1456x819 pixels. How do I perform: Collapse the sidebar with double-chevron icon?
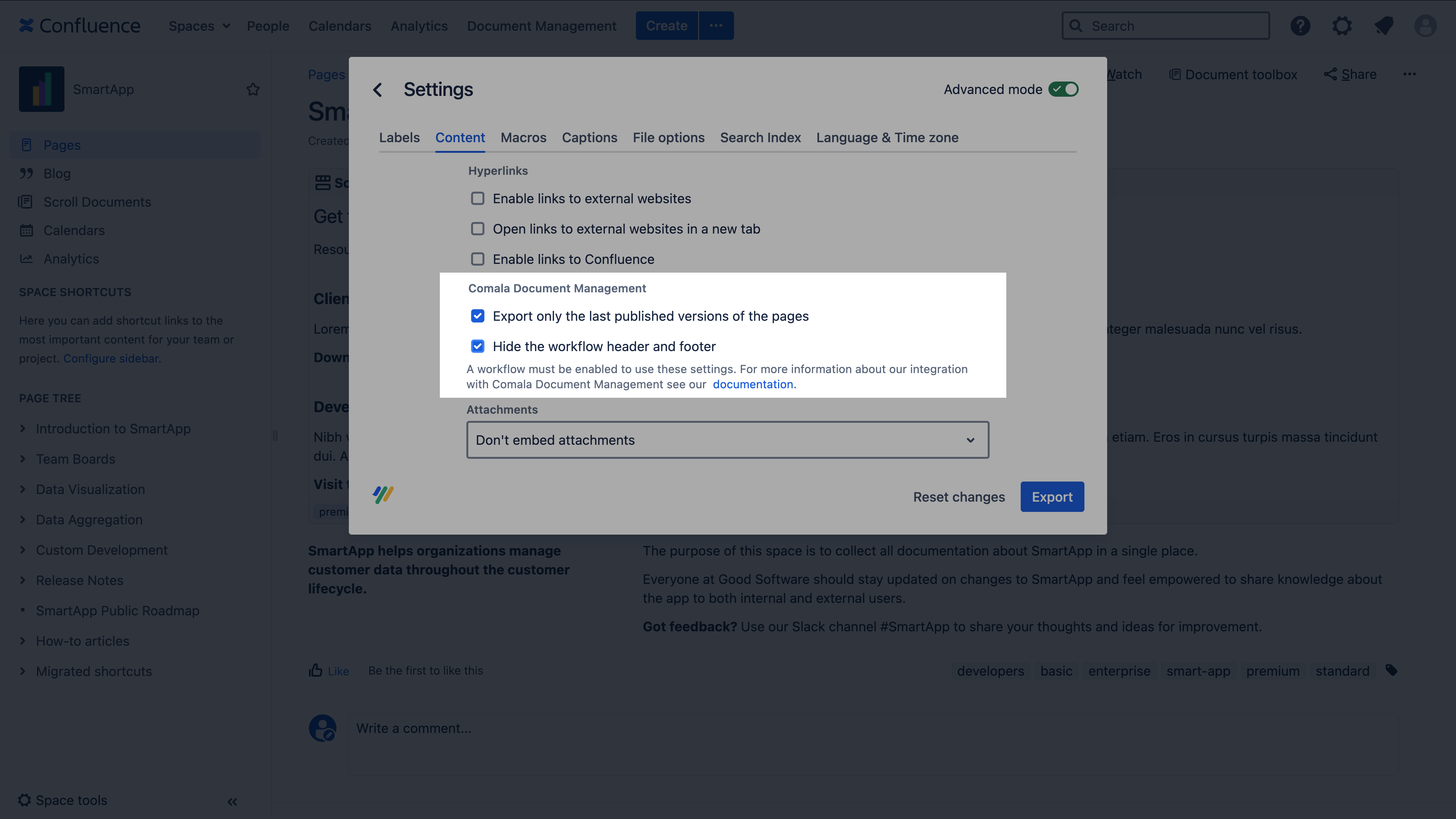(x=232, y=802)
